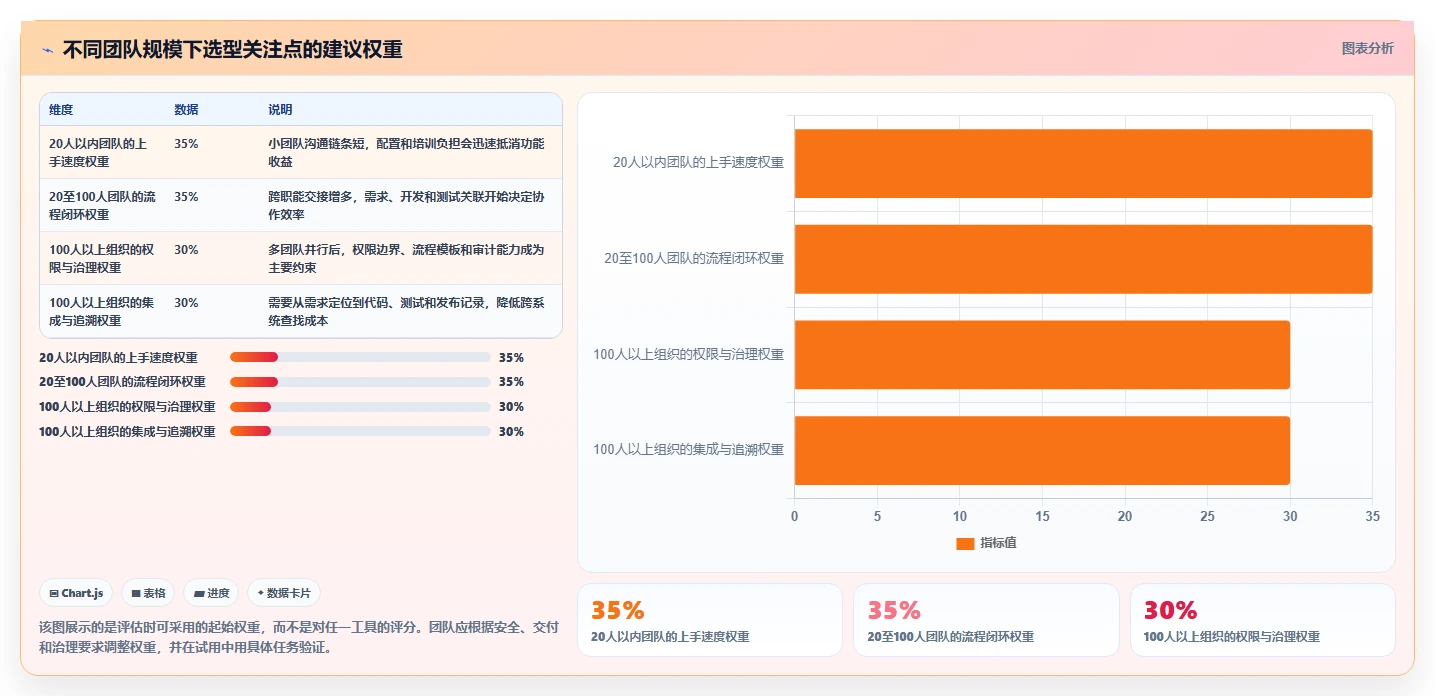This screenshot has height=696, width=1435.
Task: Click the data card caption 20人以内团队的上手速度权重
Action: [x=670, y=637]
